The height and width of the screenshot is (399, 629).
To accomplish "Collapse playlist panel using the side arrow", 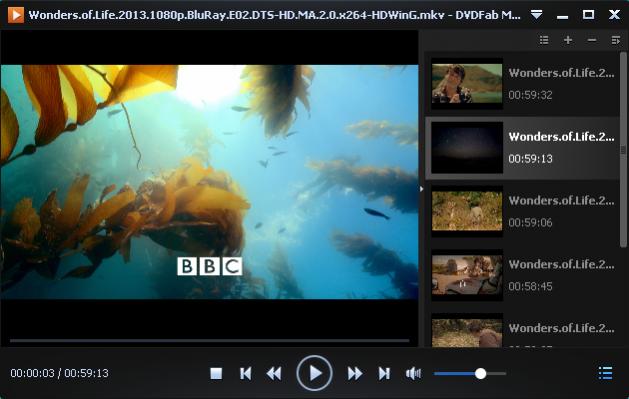I will click(422, 188).
